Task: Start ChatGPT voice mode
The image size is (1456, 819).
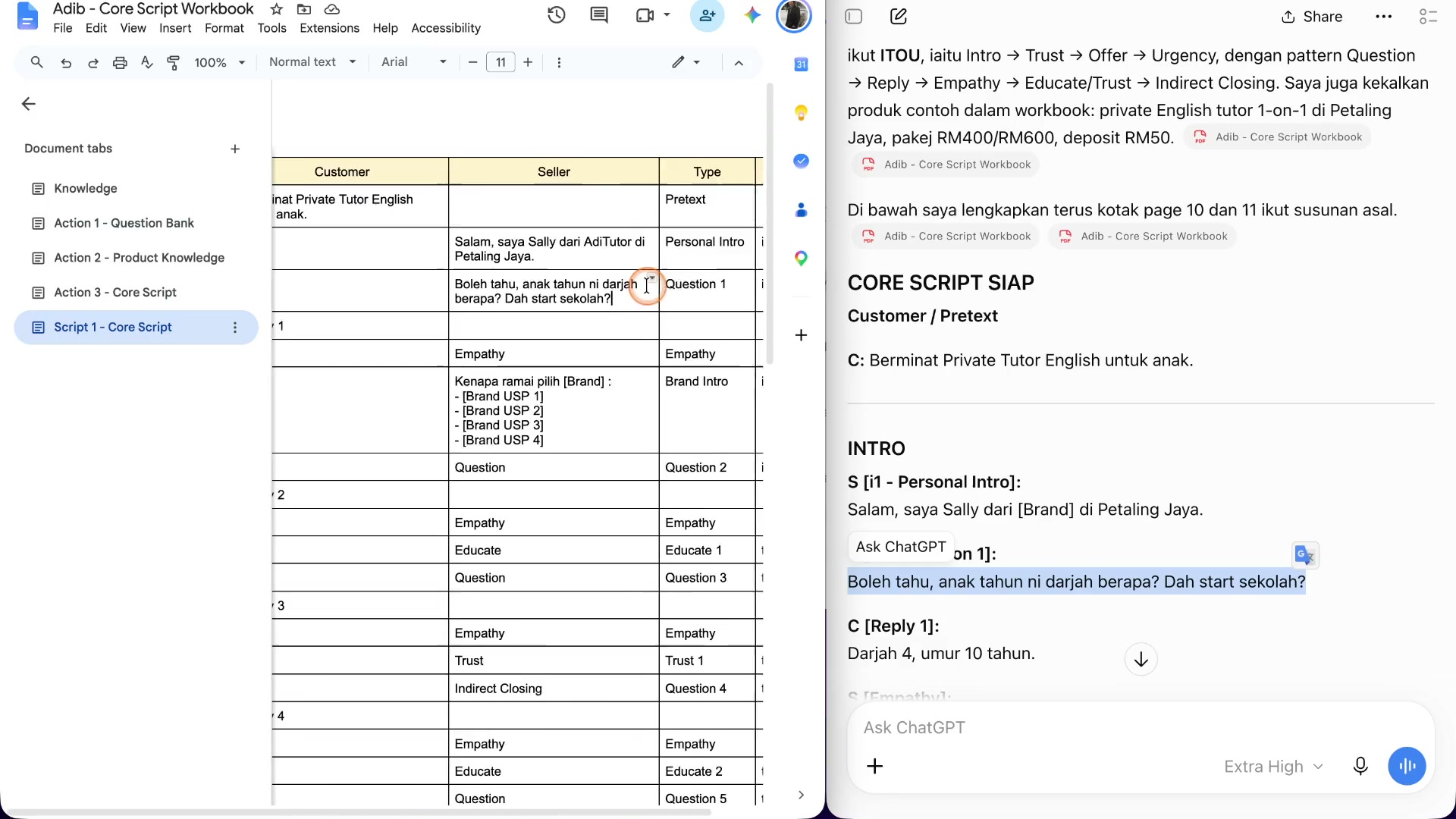Action: (1407, 766)
